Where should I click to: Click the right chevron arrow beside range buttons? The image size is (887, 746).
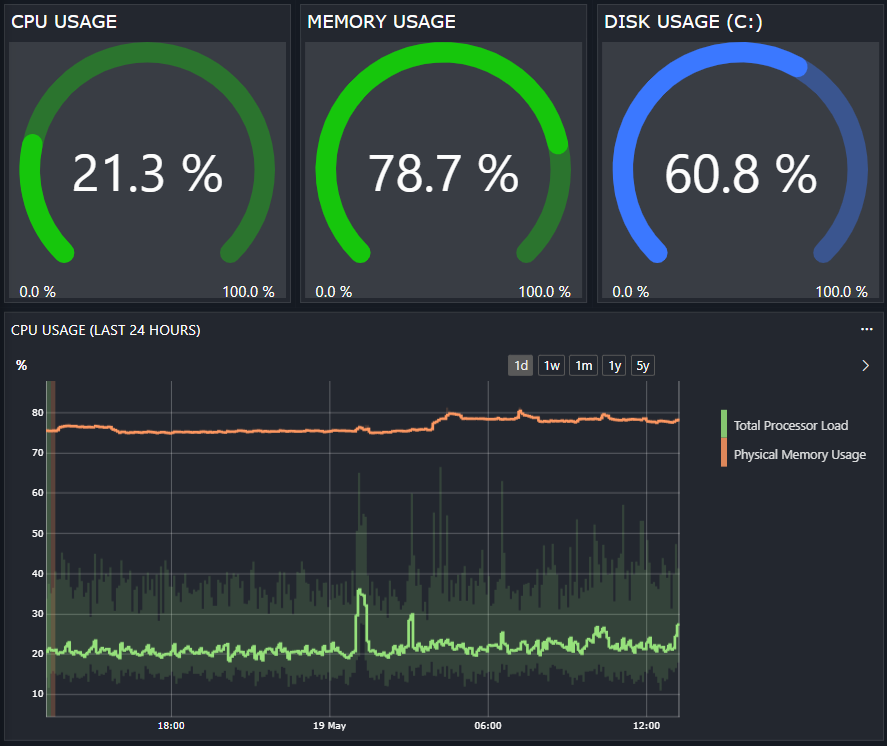(x=865, y=366)
